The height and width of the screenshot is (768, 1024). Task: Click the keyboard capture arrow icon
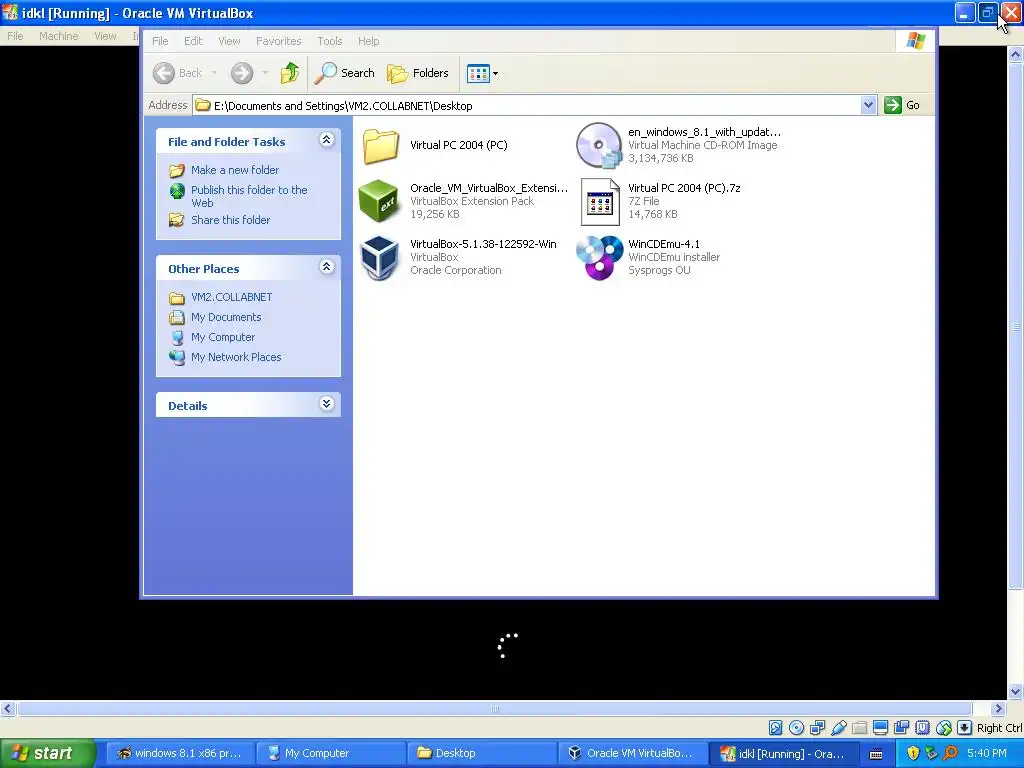click(x=964, y=728)
